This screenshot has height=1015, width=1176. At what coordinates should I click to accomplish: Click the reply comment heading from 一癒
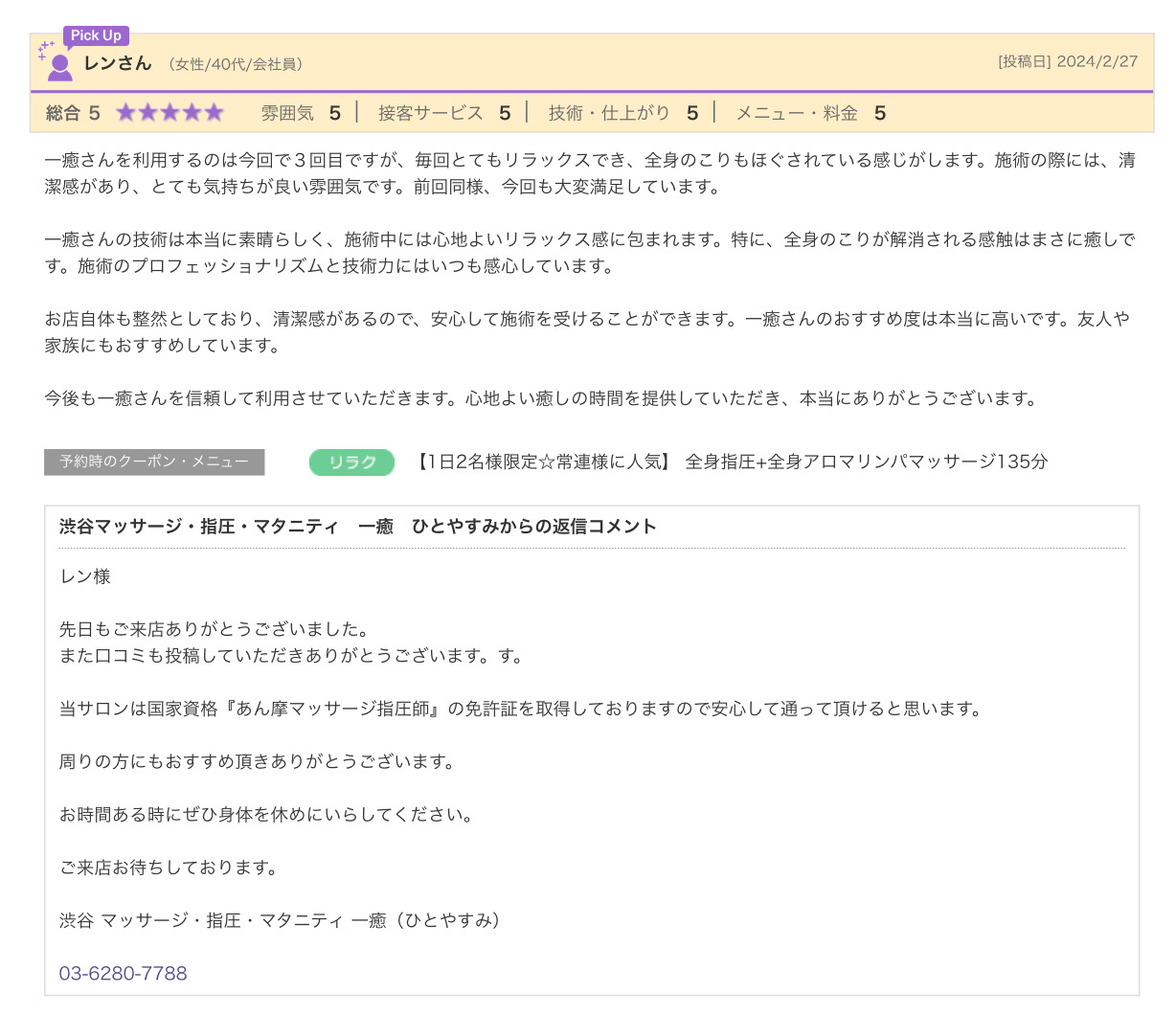click(x=358, y=526)
